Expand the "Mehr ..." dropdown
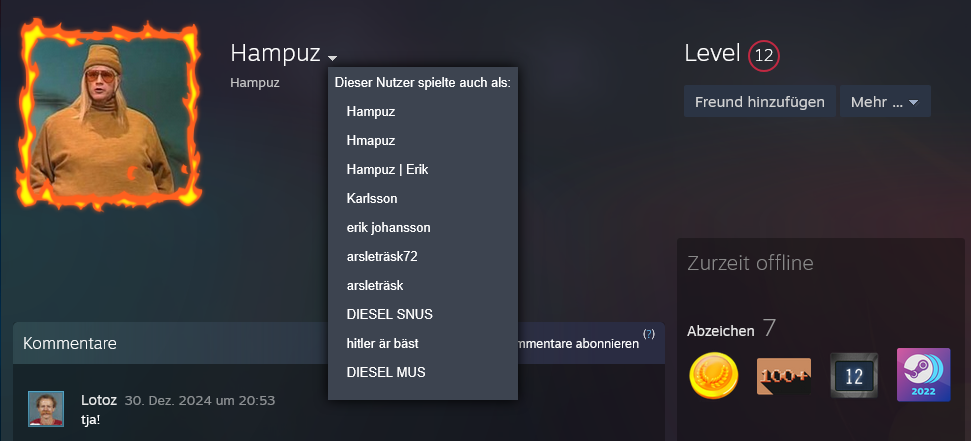The width and height of the screenshot is (971, 441). (885, 102)
